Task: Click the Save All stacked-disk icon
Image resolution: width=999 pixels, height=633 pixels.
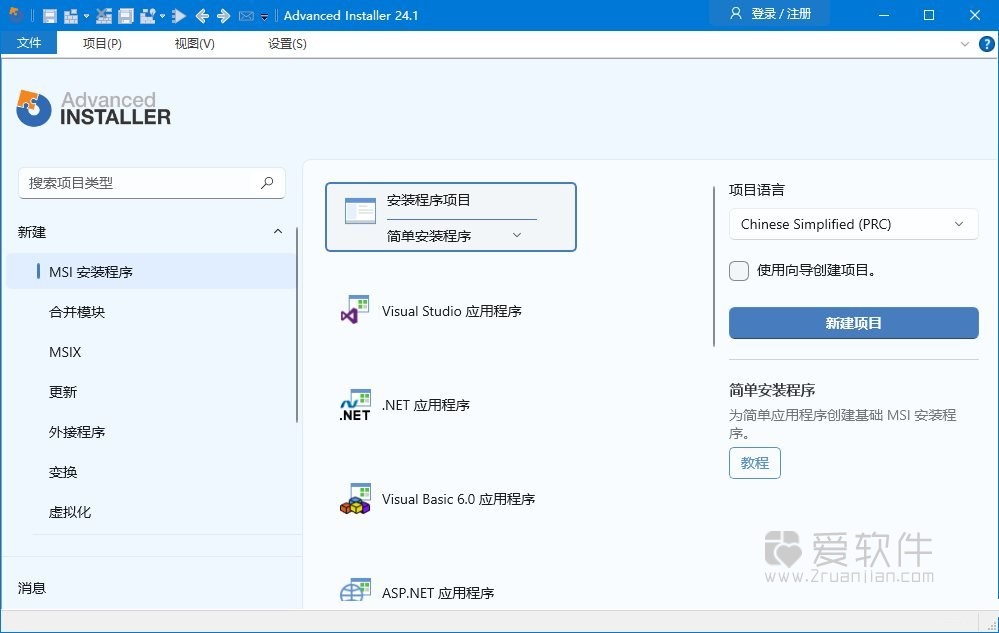Action: (x=126, y=16)
